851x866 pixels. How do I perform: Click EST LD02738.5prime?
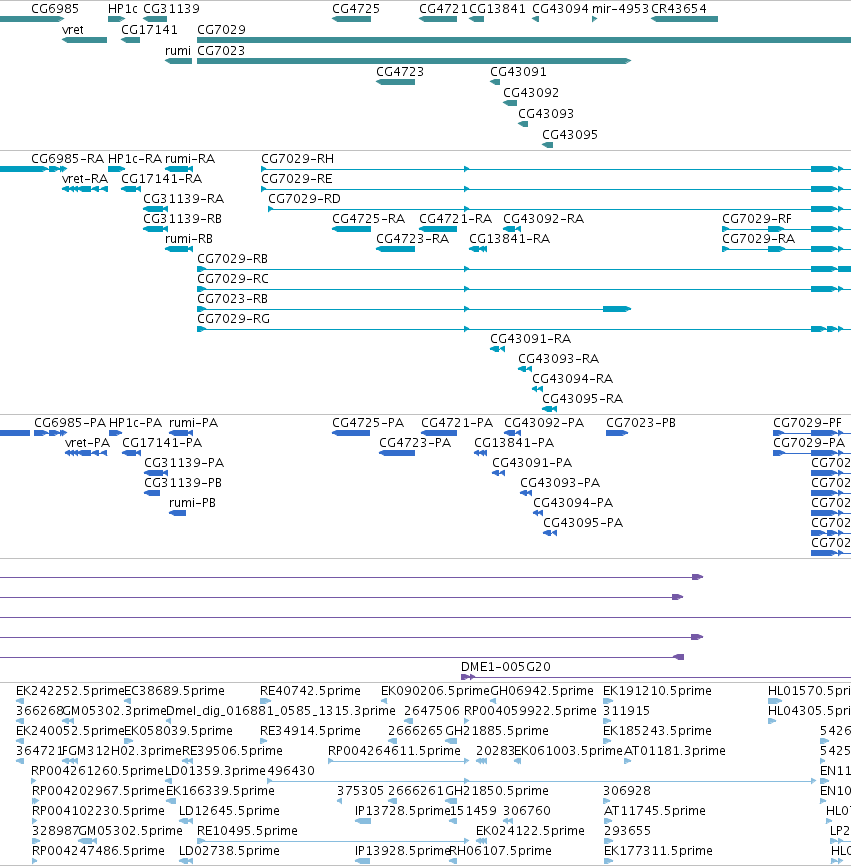(229, 851)
